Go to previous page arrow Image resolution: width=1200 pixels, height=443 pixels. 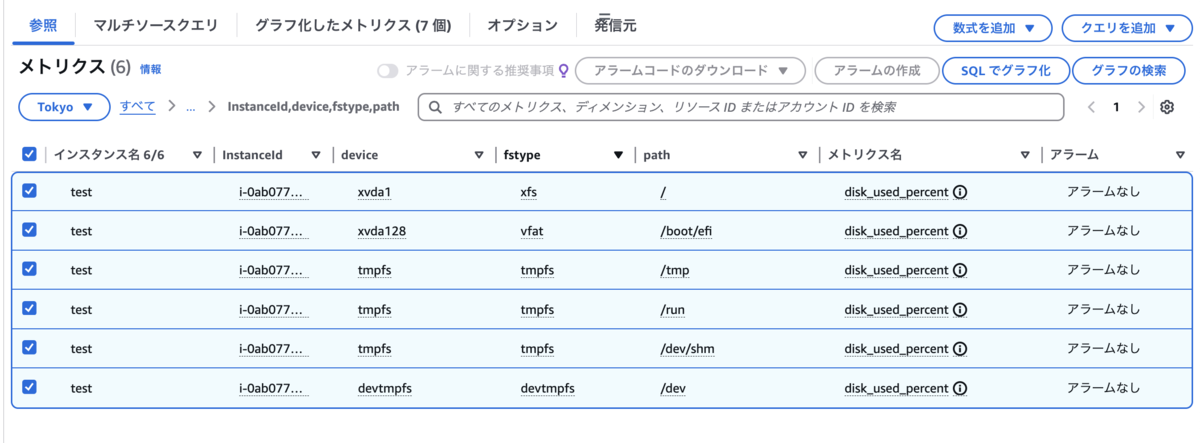(x=1092, y=107)
